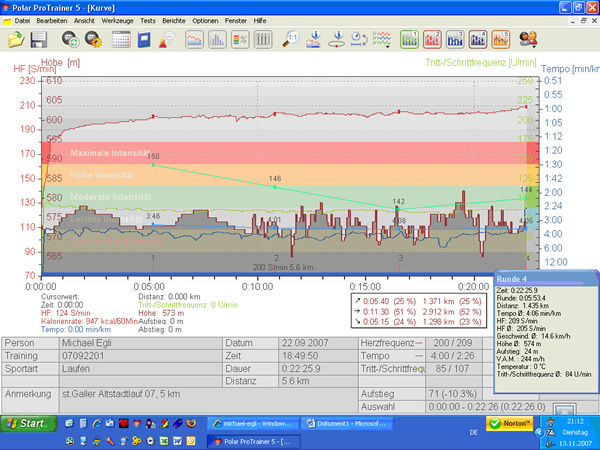This screenshot has width=600, height=450.
Task: Open the curve selection dropdown with wavy lines
Action: coord(382,39)
